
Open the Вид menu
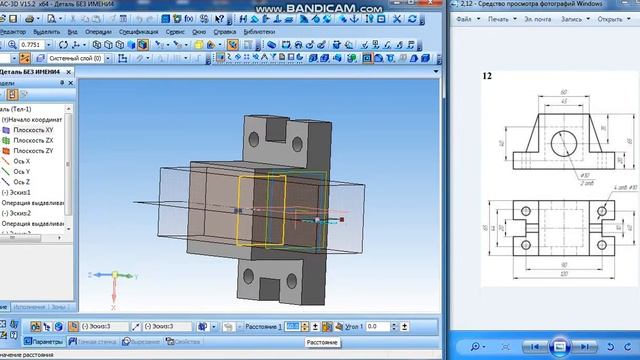[72, 31]
